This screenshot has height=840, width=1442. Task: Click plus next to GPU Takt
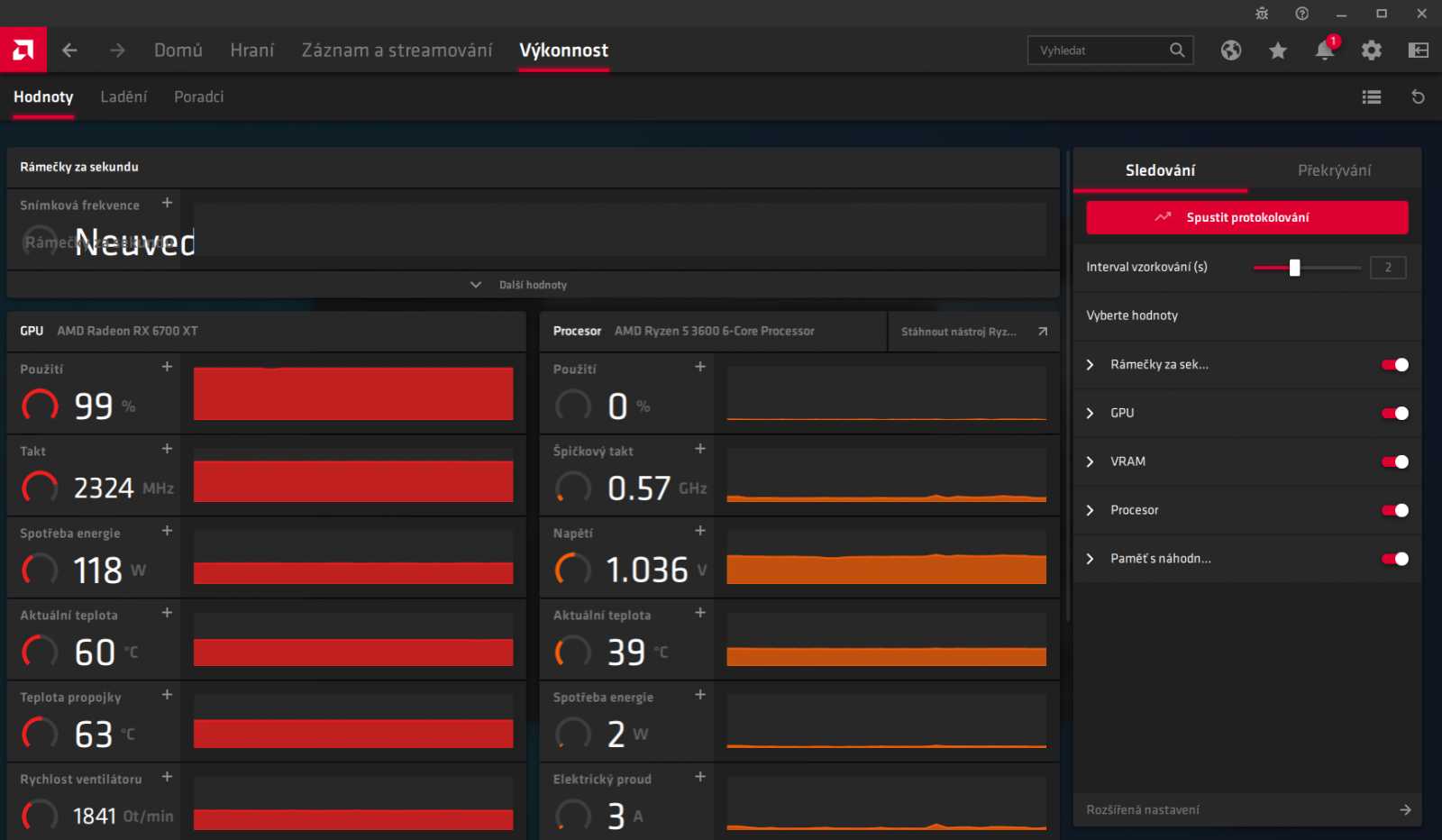[167, 449]
